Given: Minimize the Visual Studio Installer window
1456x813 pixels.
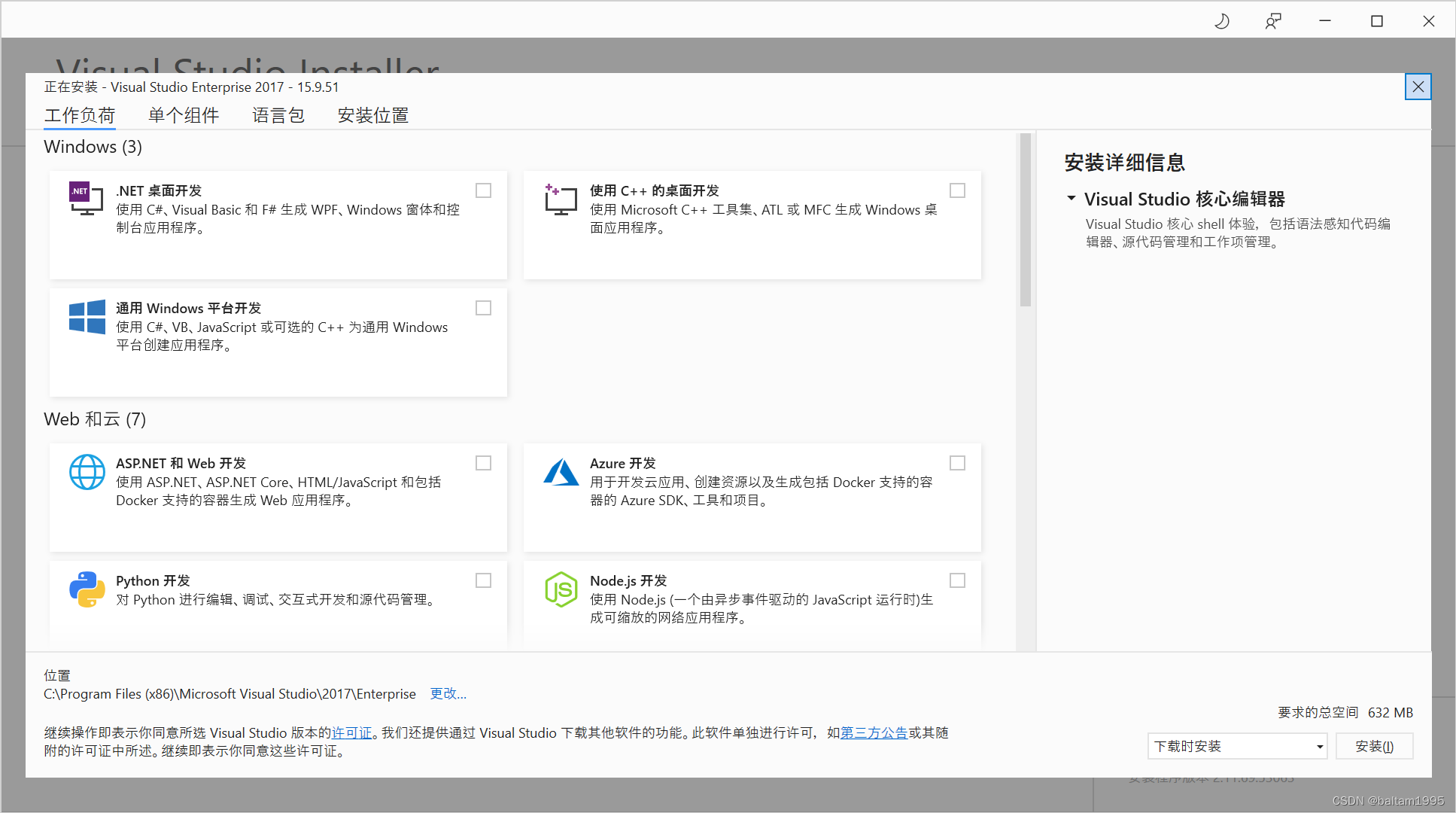Looking at the screenshot, I should [x=1325, y=21].
